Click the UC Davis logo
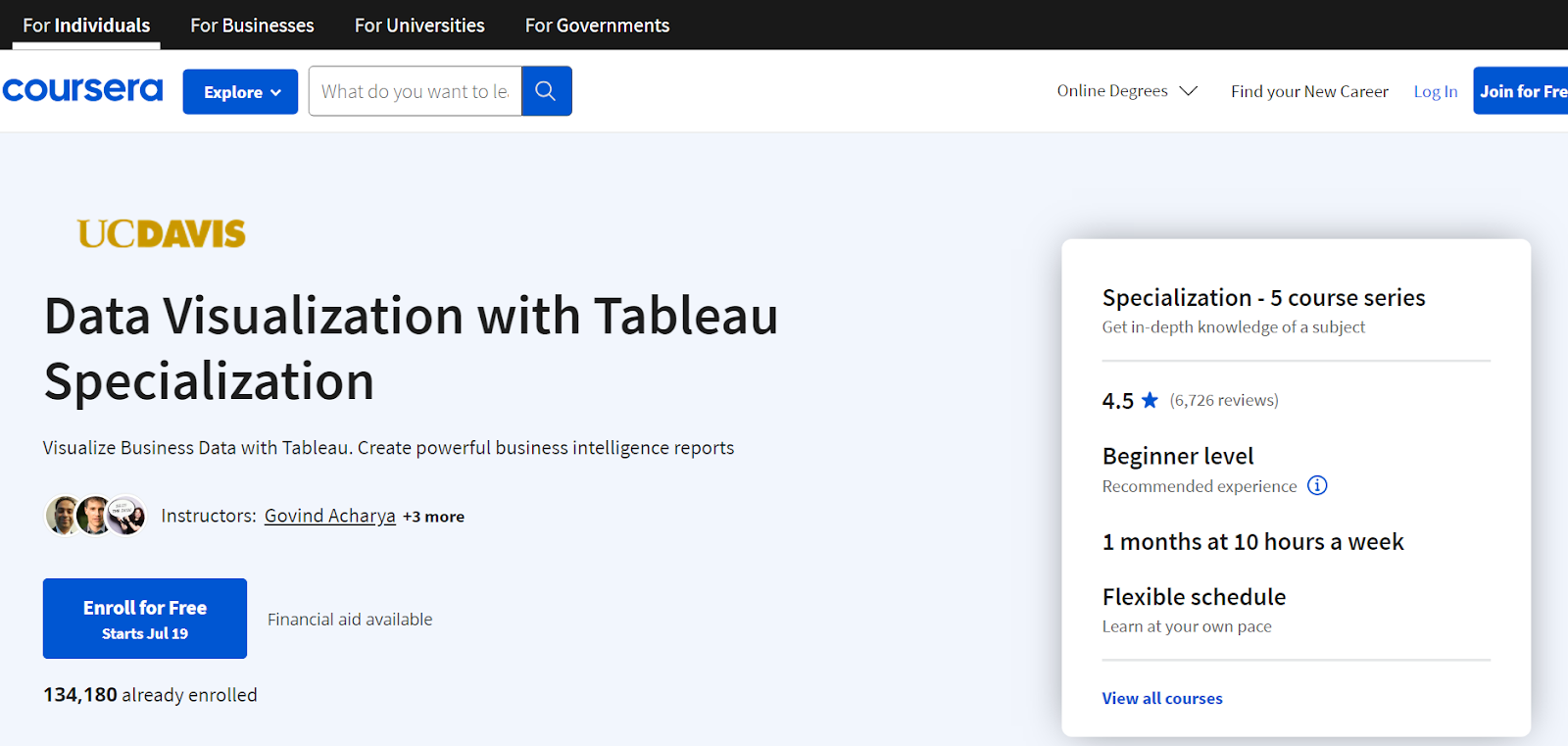 coord(162,233)
